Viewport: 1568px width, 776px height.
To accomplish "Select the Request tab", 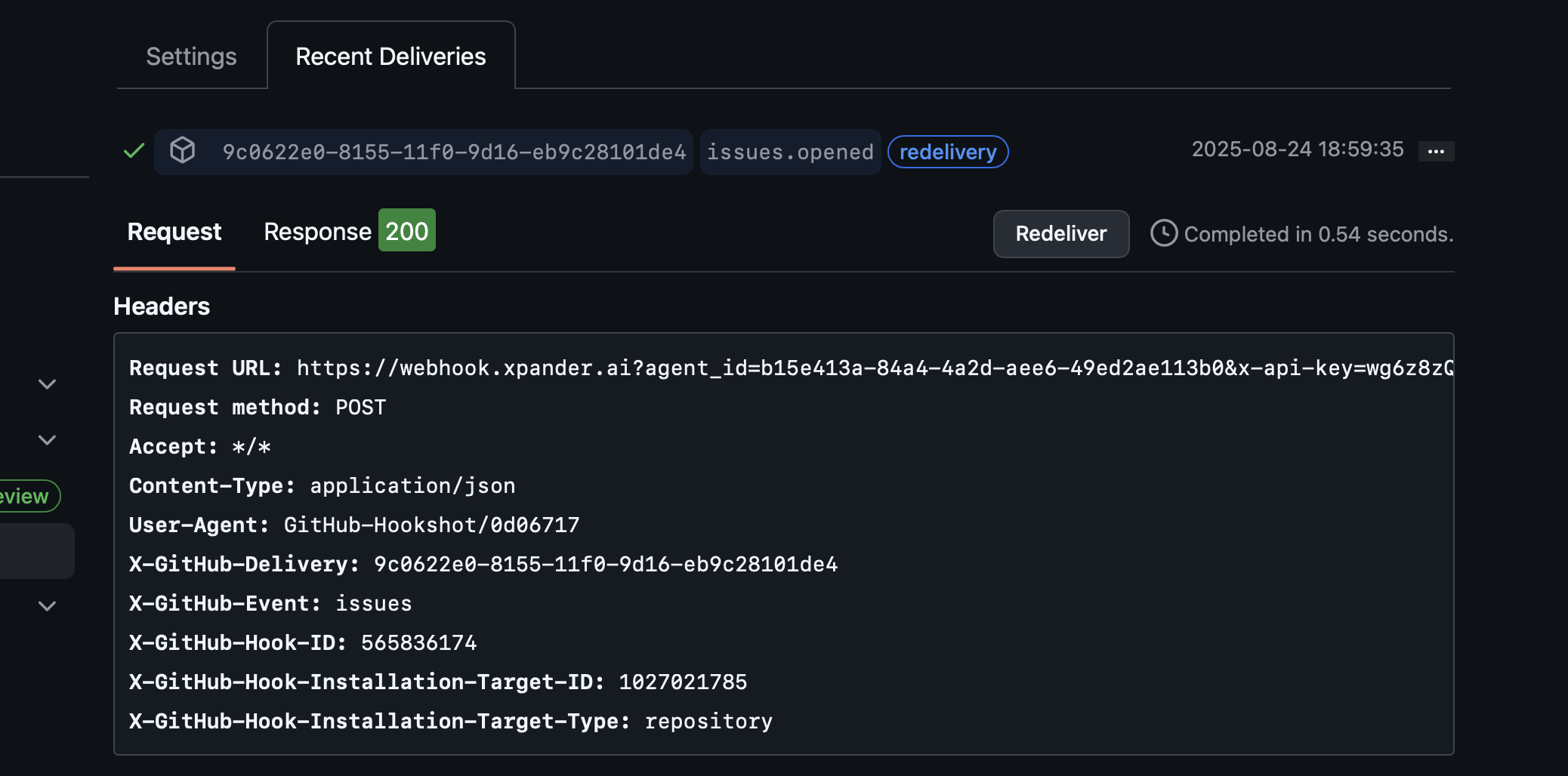I will coord(174,232).
